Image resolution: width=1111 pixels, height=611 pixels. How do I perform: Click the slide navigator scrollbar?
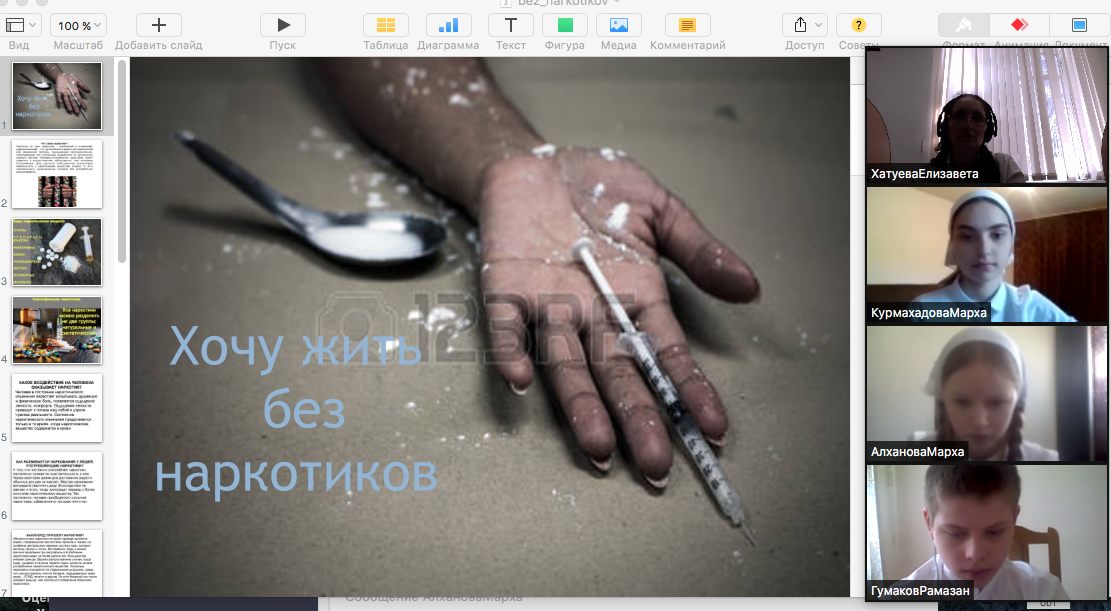(122, 160)
